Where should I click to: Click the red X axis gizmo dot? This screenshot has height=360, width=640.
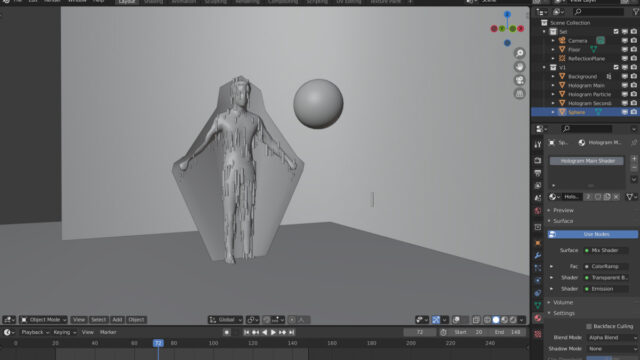520,29
